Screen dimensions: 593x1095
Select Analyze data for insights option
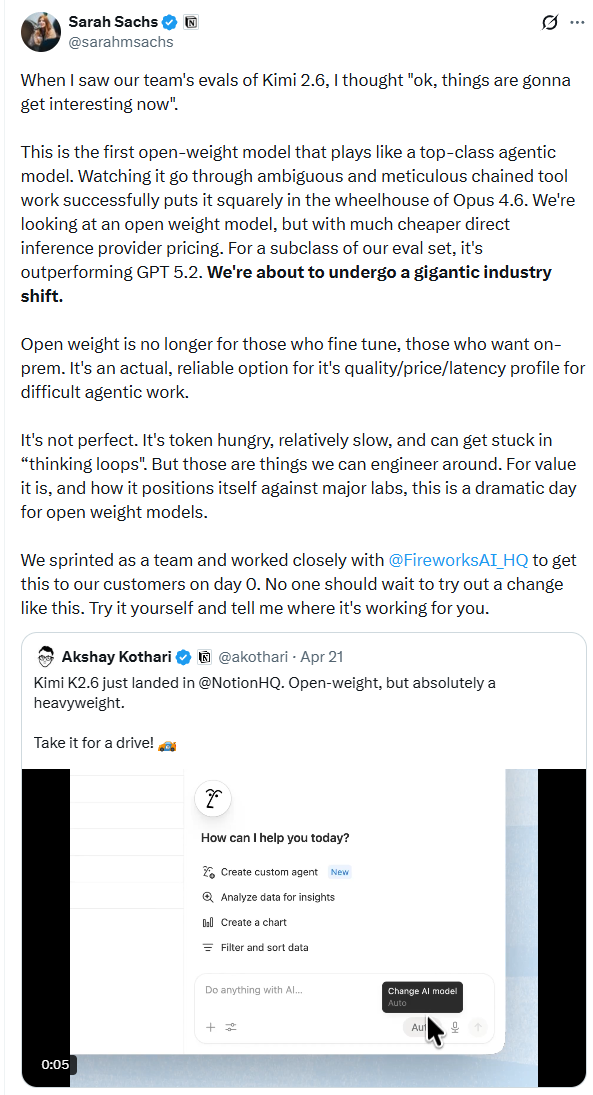pyautogui.click(x=277, y=897)
